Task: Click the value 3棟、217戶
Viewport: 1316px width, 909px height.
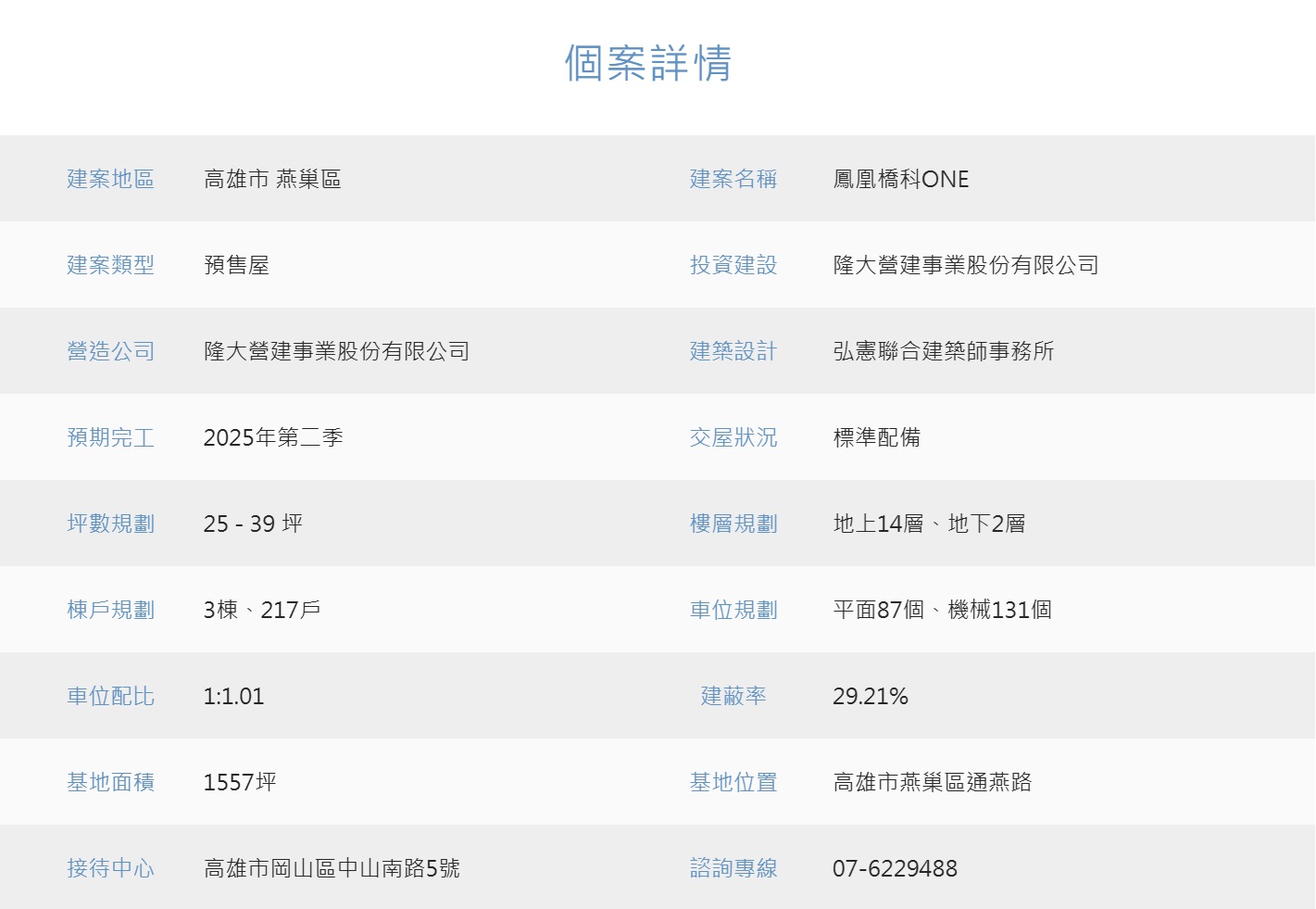Action: coord(262,610)
